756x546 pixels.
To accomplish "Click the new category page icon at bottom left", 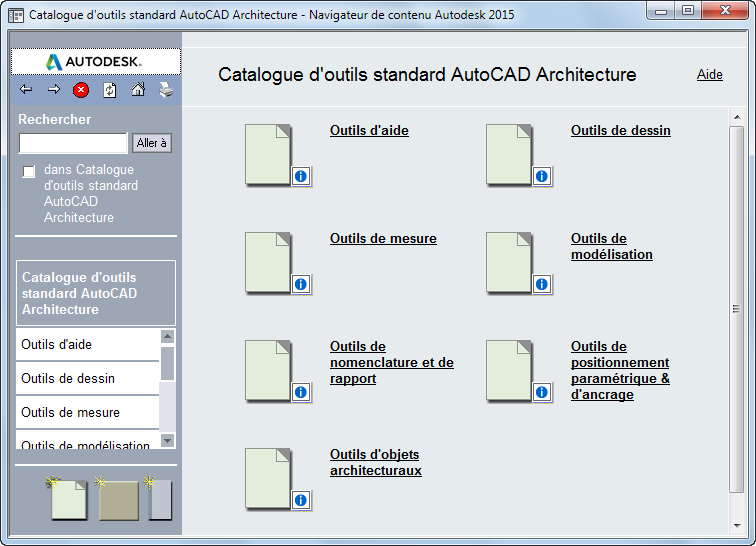I will coord(68,499).
